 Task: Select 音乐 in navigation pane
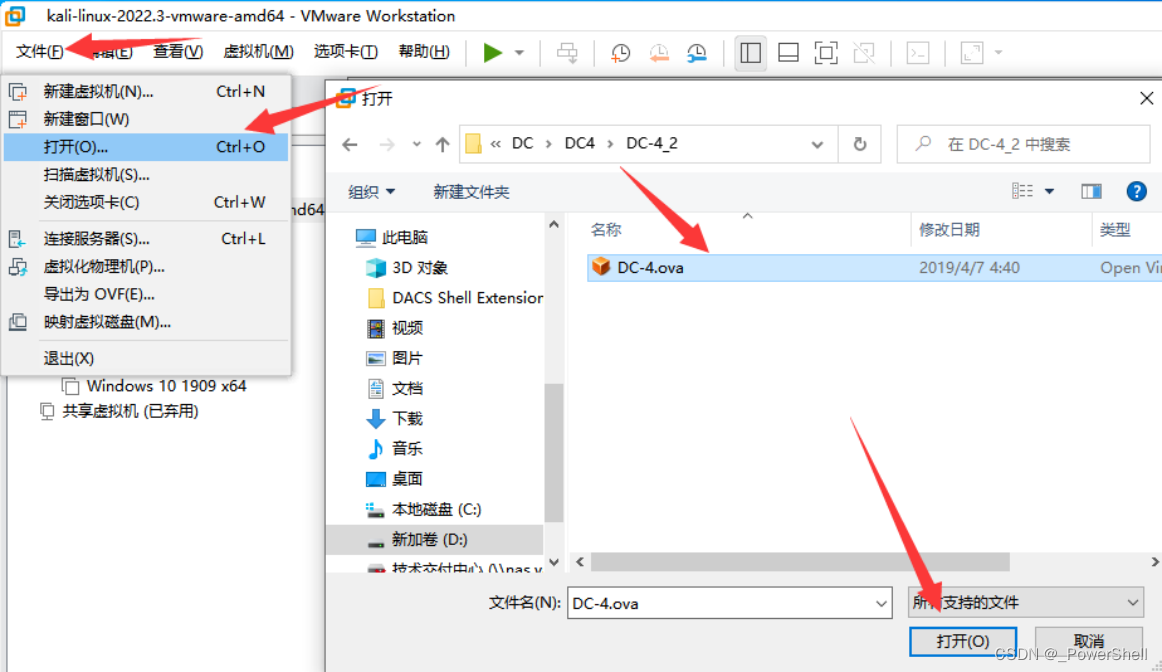(x=394, y=448)
